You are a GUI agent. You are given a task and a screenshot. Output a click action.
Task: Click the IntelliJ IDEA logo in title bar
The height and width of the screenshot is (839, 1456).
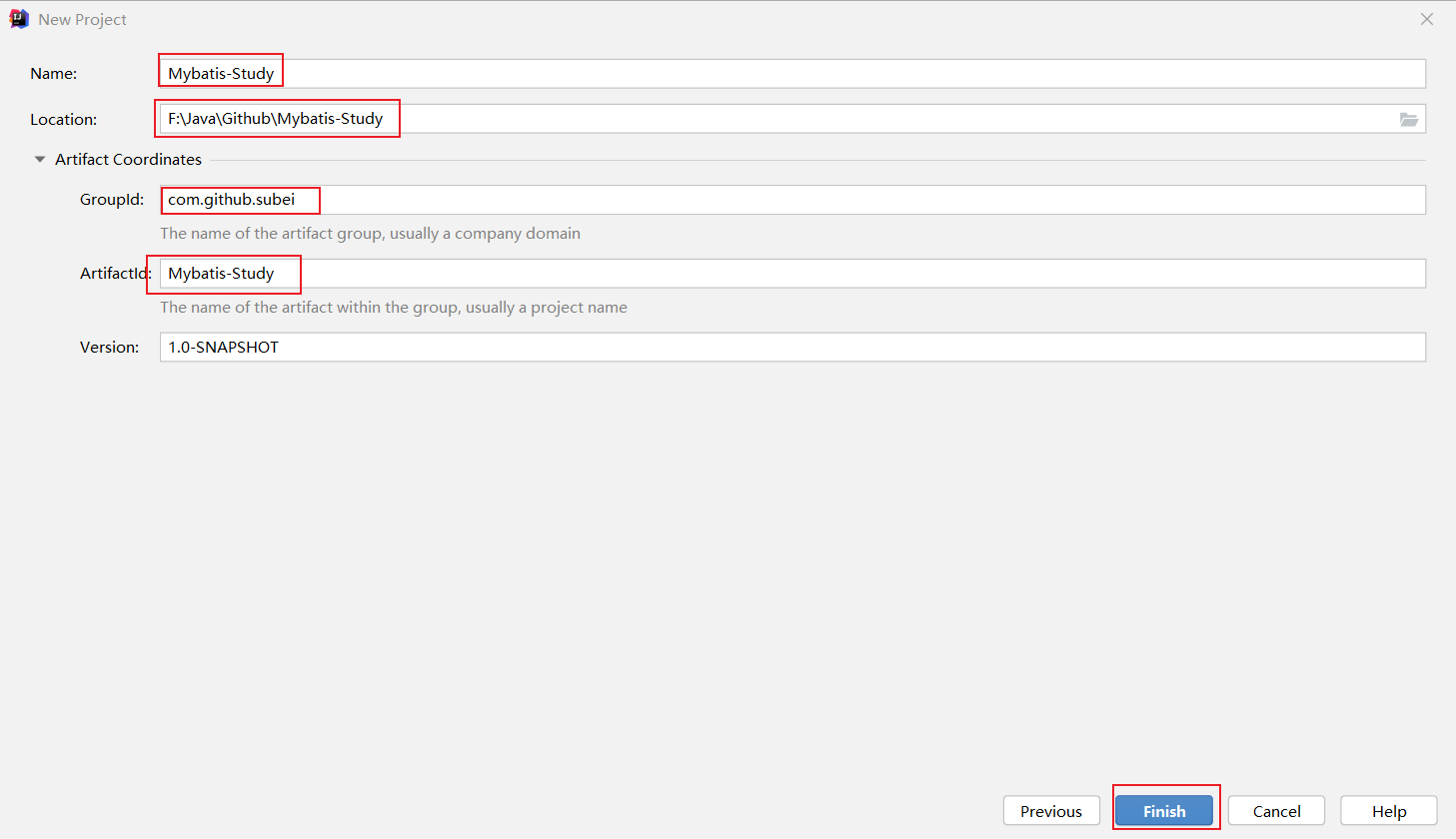19,19
